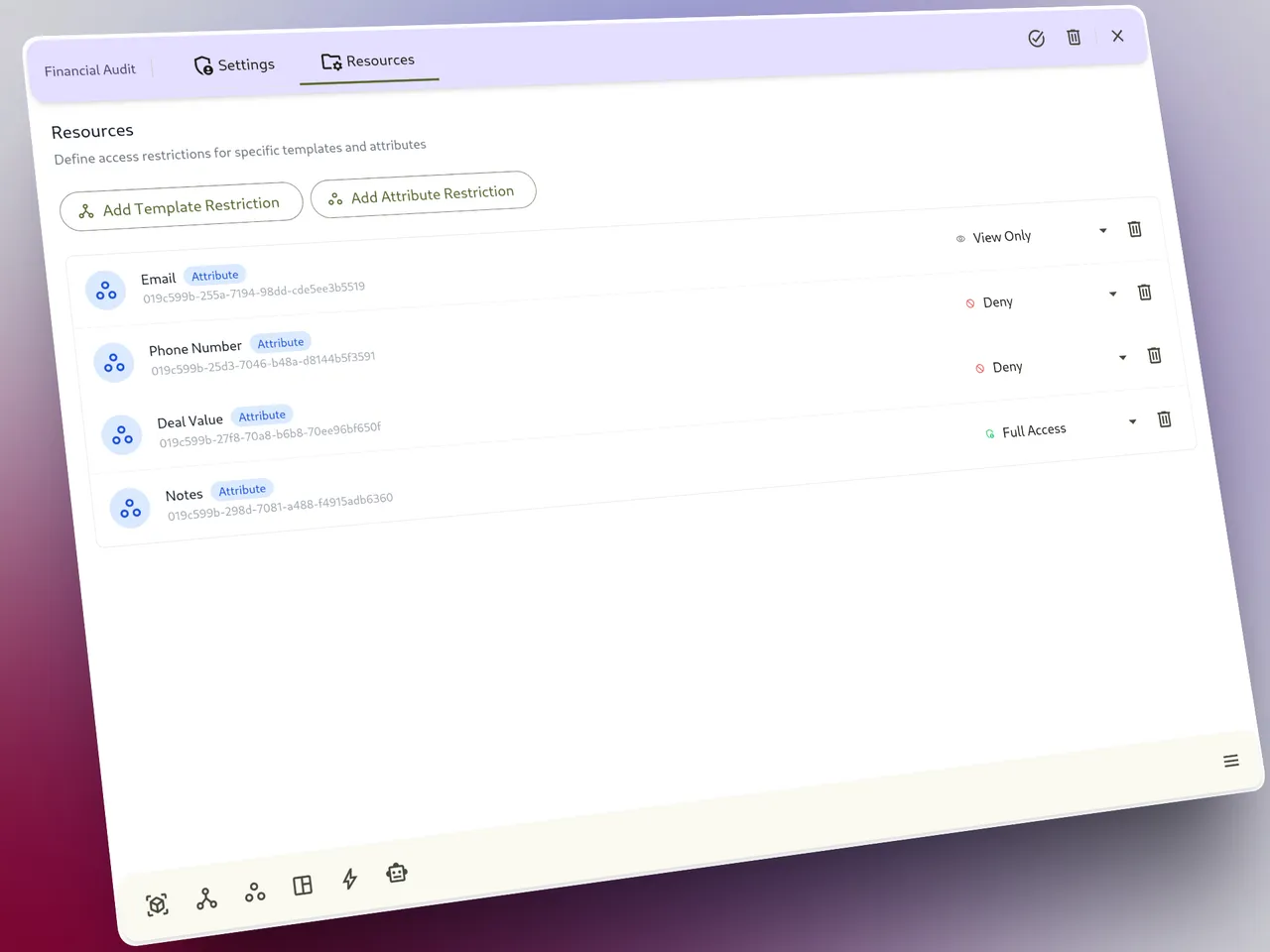
Task: Select the Resources tab
Action: tap(368, 61)
